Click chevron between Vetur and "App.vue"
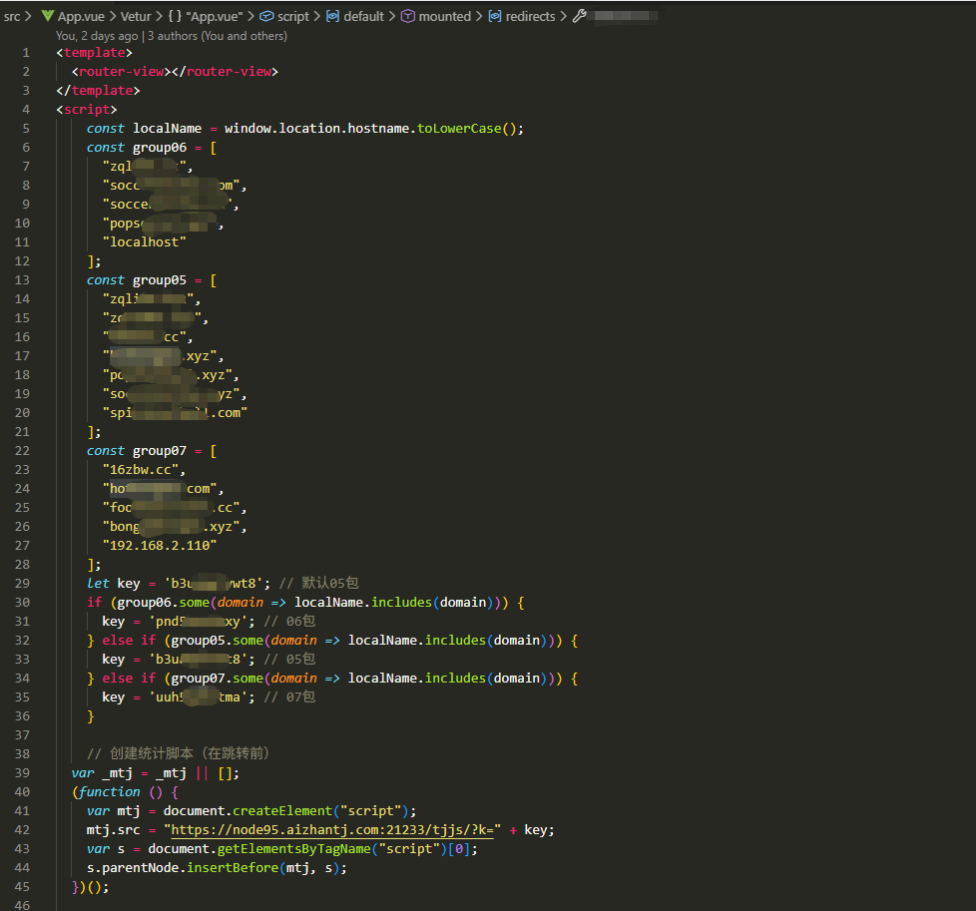 (159, 16)
